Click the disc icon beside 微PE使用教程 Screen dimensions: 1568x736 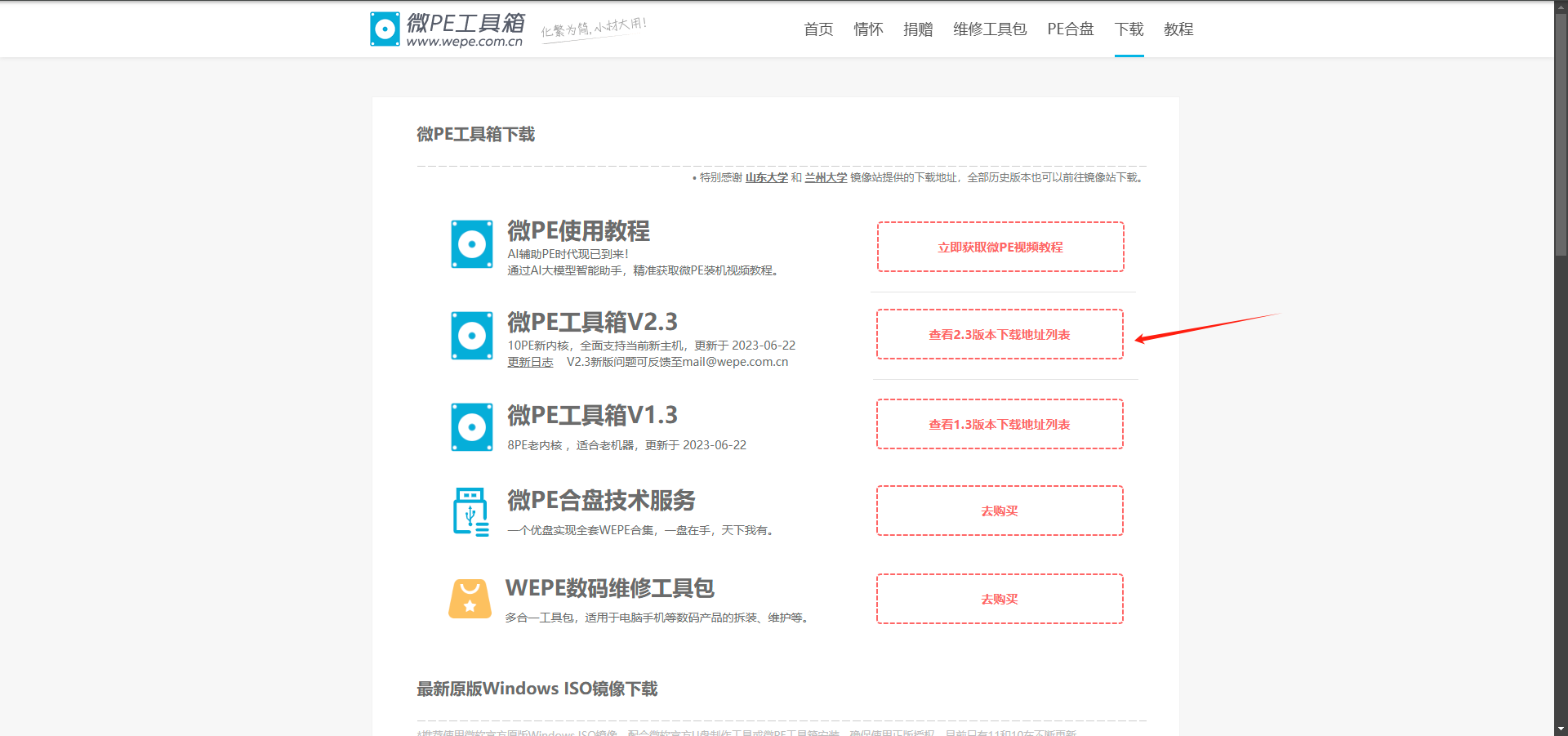(471, 244)
